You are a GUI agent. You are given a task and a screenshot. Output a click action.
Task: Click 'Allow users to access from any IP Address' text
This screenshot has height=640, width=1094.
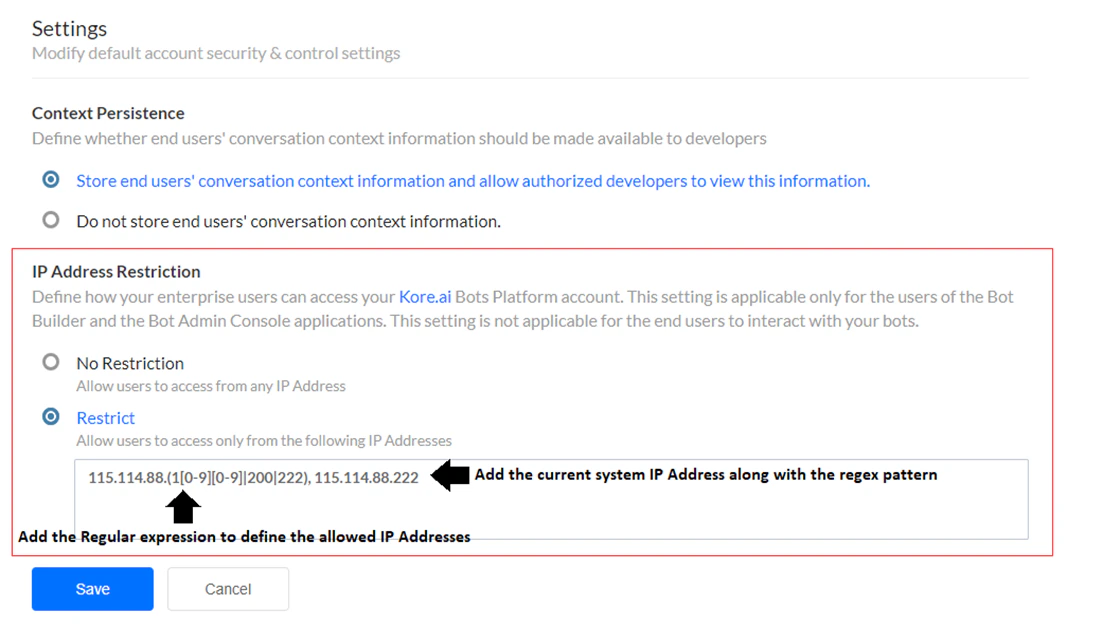coord(210,385)
